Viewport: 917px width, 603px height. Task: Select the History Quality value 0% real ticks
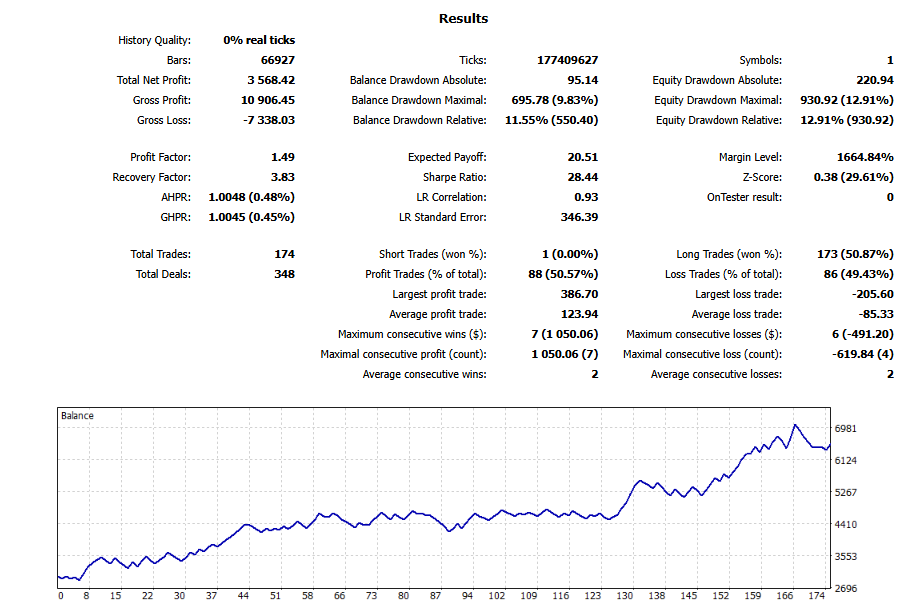[259, 41]
